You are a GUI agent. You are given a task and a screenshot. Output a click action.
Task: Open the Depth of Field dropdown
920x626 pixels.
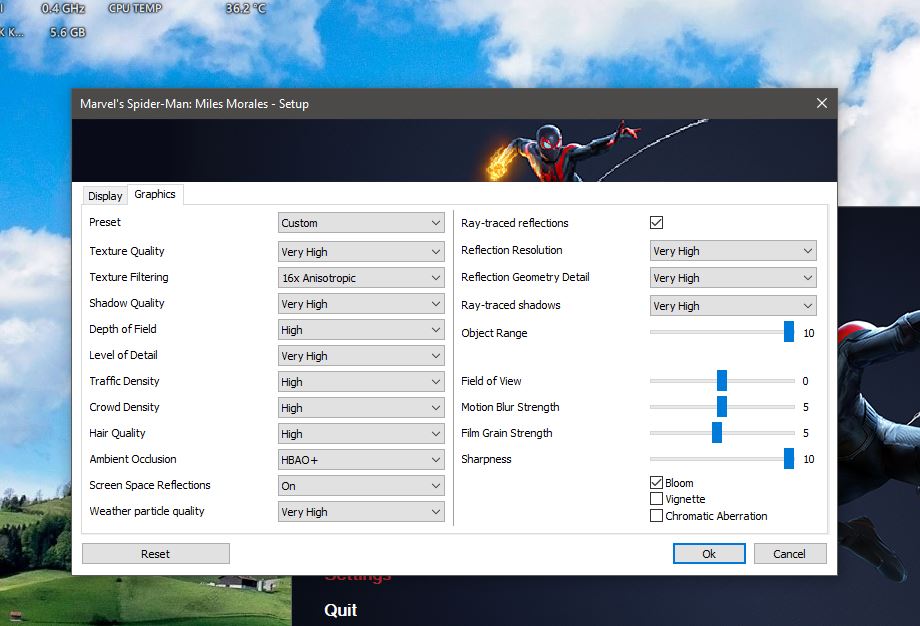pyautogui.click(x=361, y=330)
